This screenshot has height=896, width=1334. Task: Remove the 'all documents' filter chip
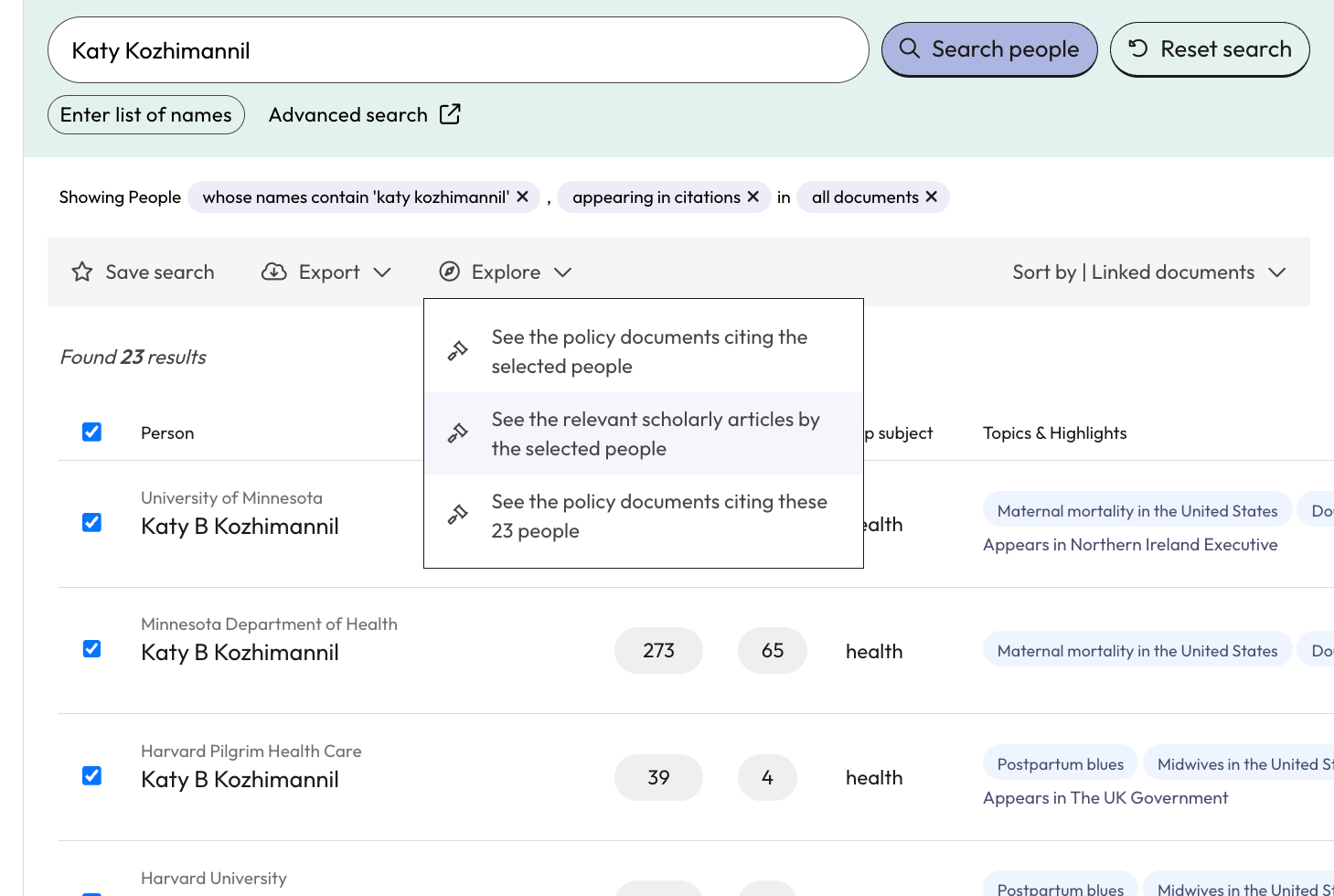(x=932, y=197)
